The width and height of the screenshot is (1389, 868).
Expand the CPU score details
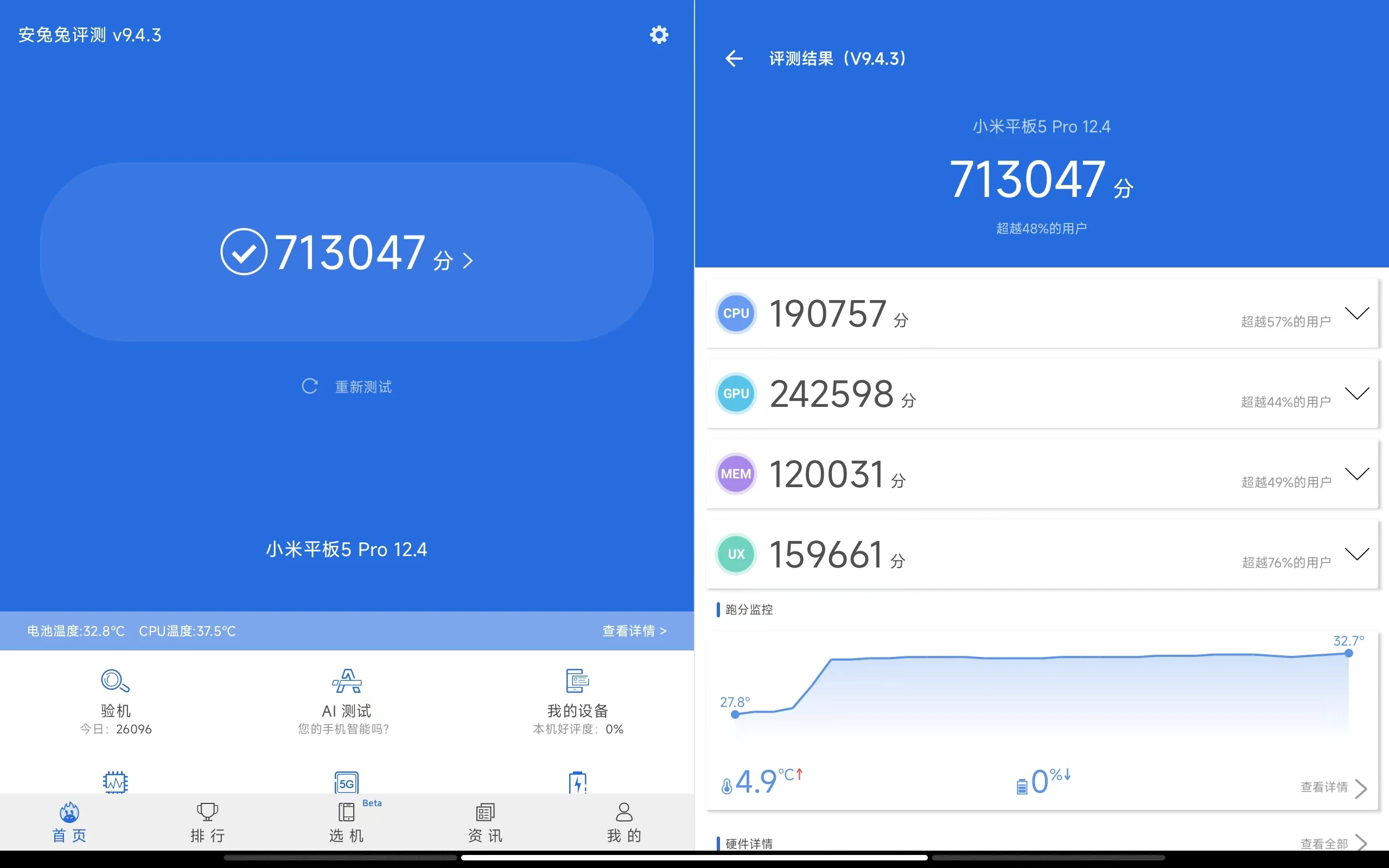point(1357,314)
